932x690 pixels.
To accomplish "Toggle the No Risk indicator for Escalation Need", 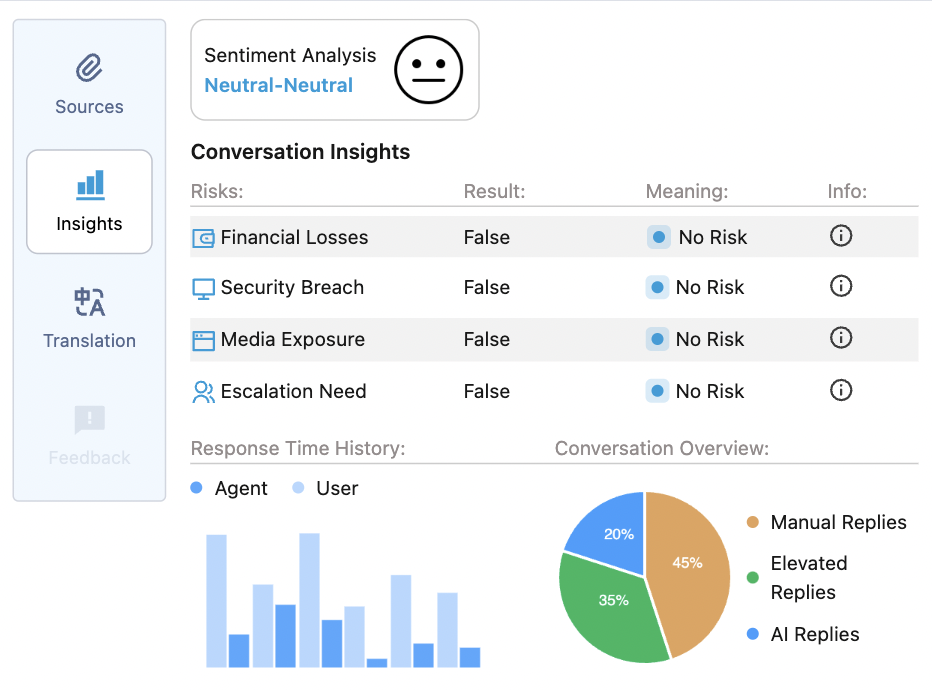I will 657,391.
